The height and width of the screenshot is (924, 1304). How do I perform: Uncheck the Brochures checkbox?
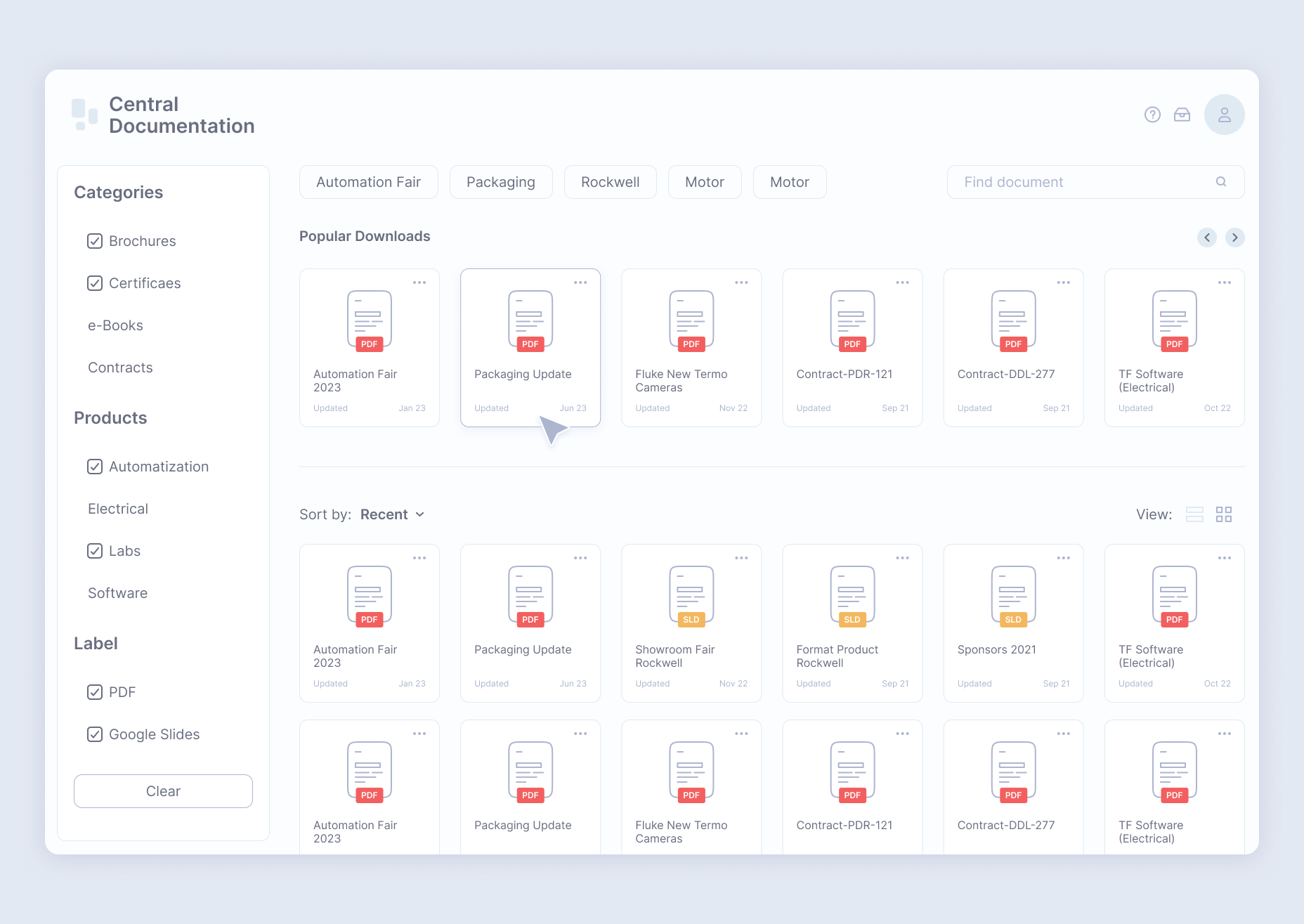[x=95, y=241]
